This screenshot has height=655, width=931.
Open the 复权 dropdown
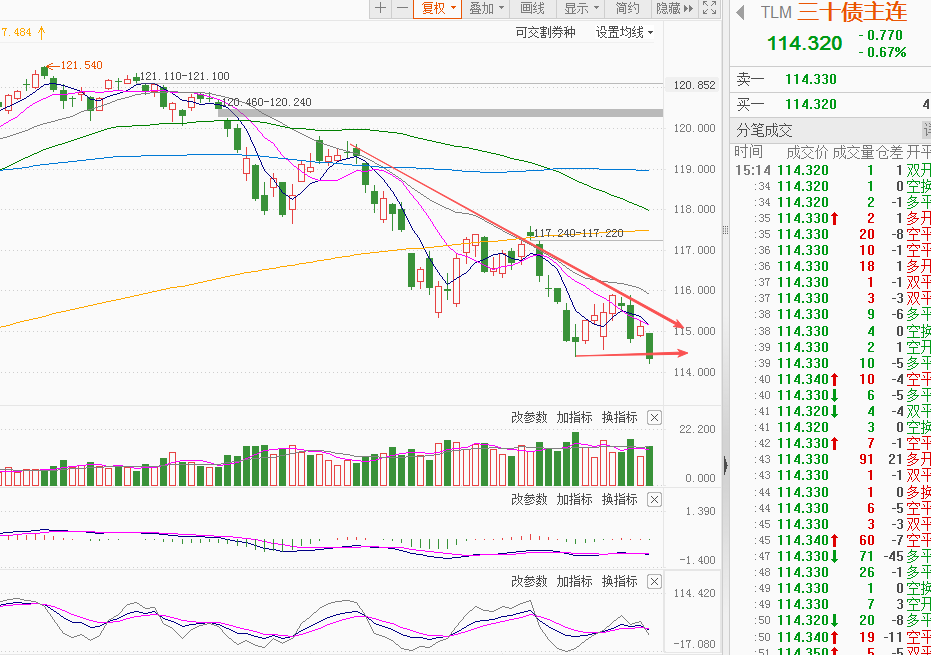coord(438,8)
